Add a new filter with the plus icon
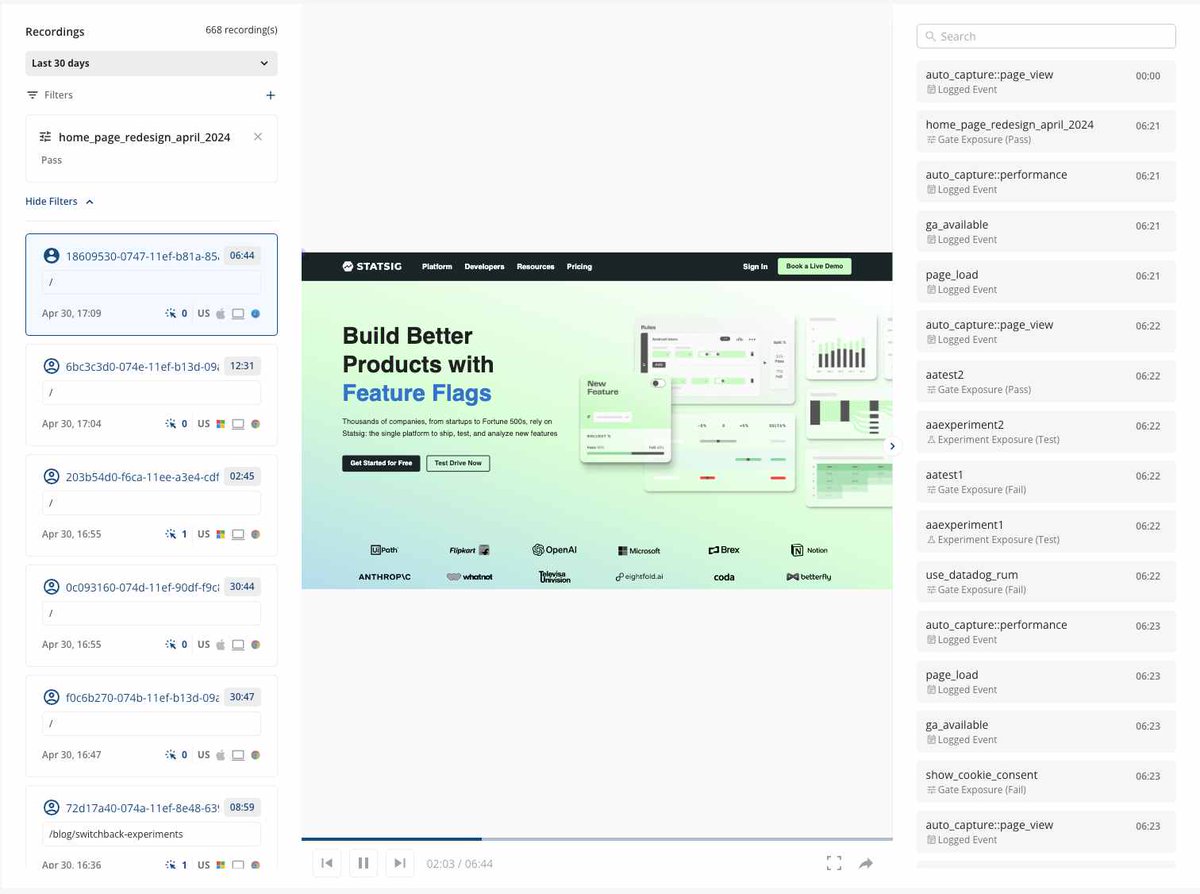Viewport: 1200px width, 894px height. point(270,95)
